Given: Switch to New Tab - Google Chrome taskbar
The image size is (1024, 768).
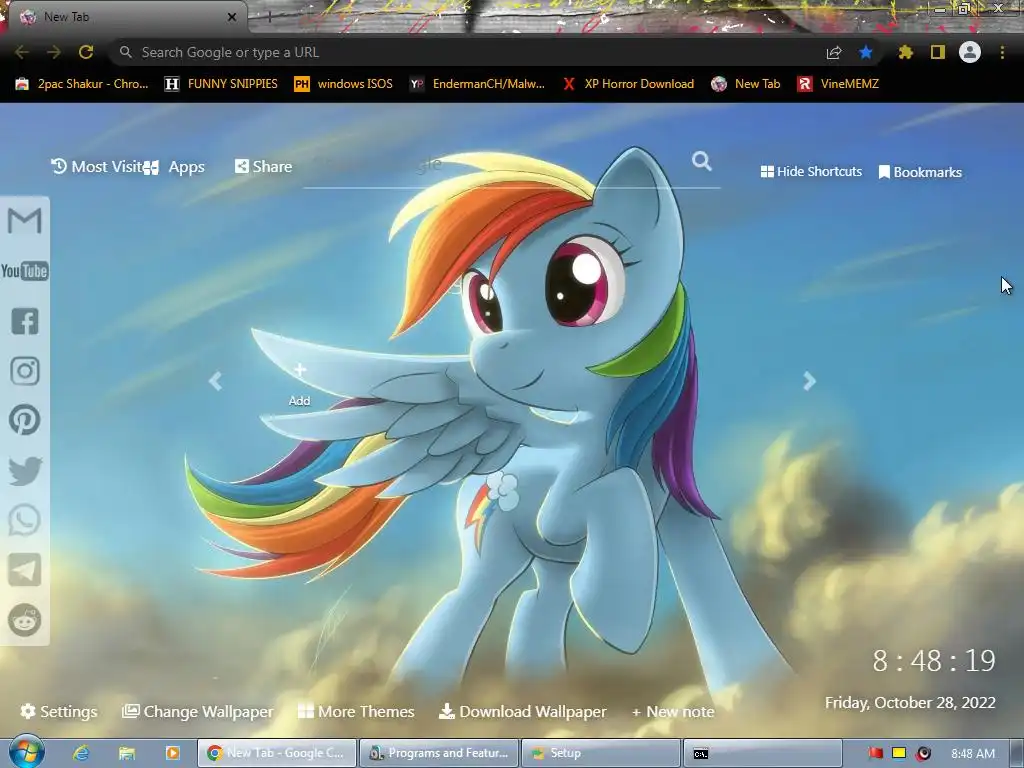Looking at the screenshot, I should click(277, 753).
